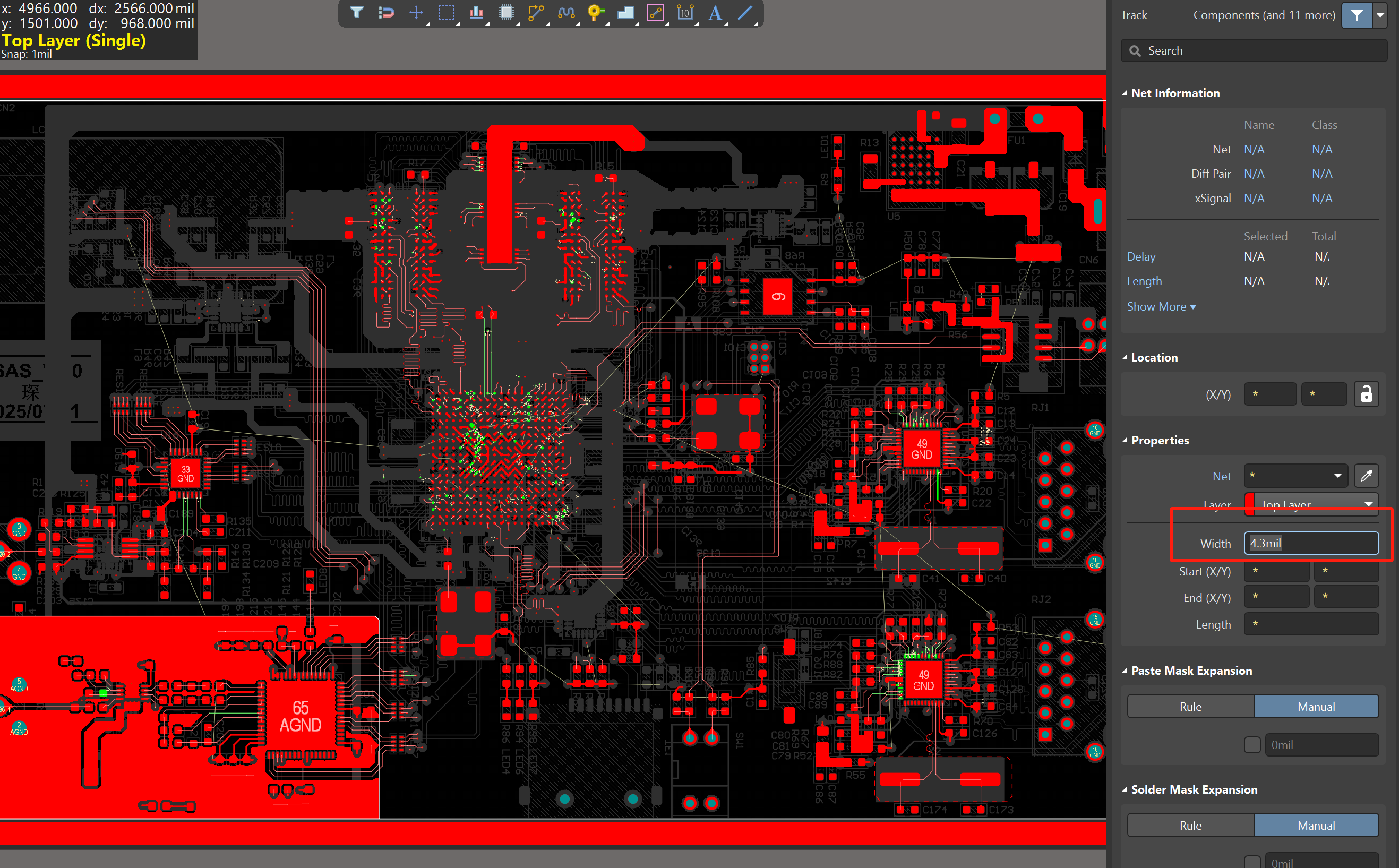Activate the interactive routing tool
Screen dimensions: 1399x868
point(536,13)
